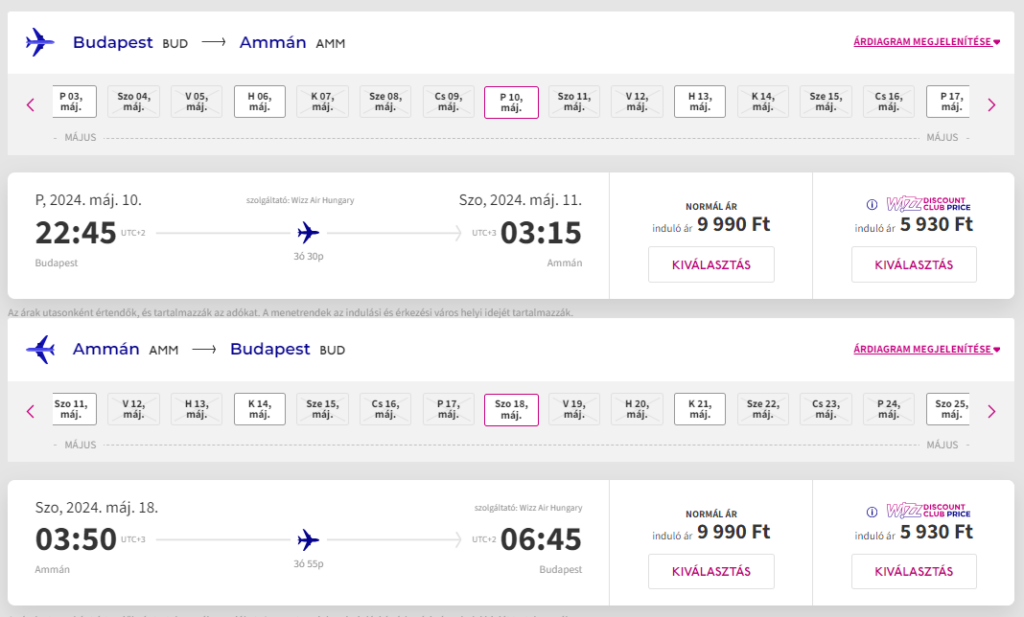Expand the outbound Árdiagram megjelenítése price chart

[x=926, y=42]
